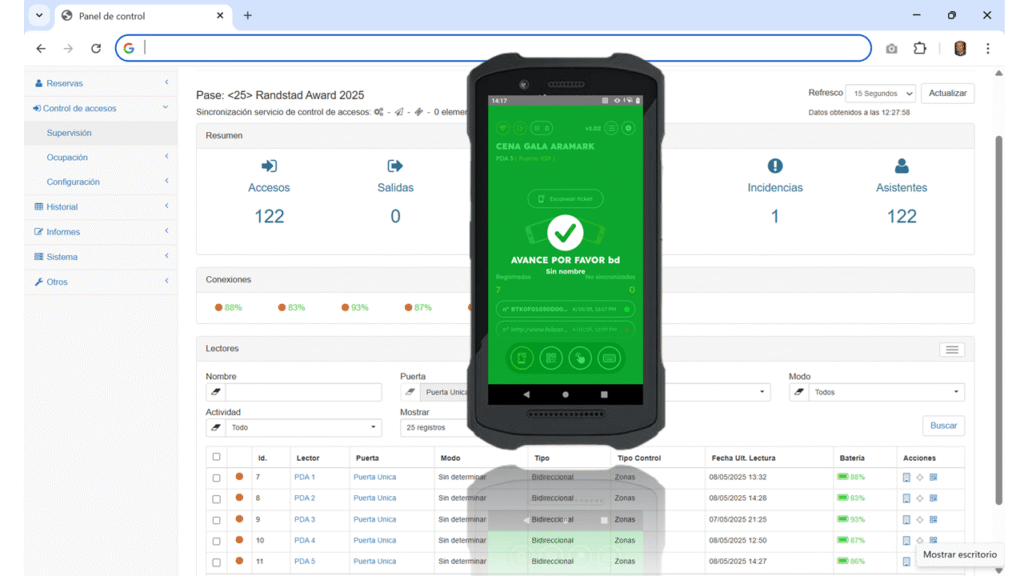The width and height of the screenshot is (1024, 576).
Task: Open the Lectores panel hamburger menu
Action: pos(952,350)
